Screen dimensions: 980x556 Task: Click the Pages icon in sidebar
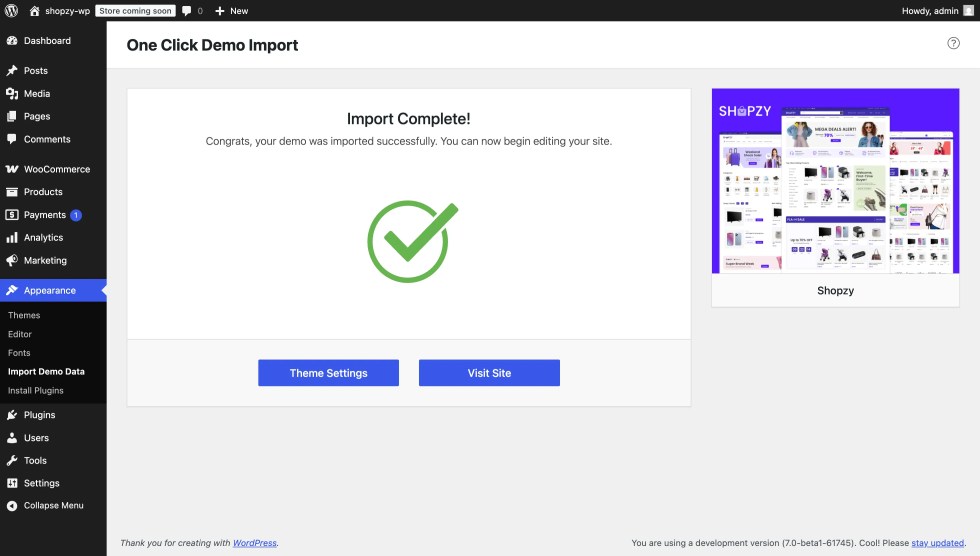(12, 116)
